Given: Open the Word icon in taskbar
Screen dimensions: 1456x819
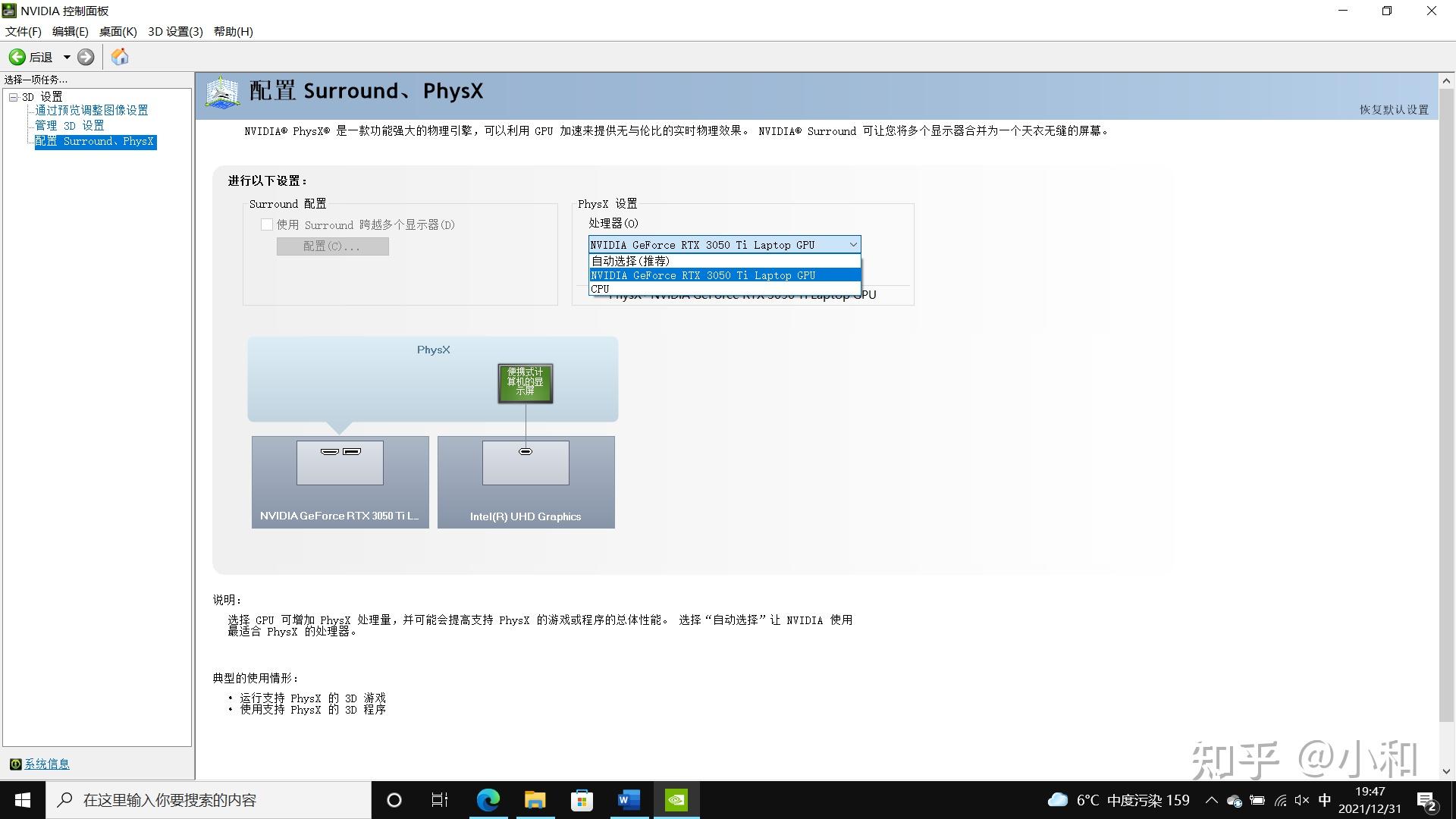Looking at the screenshot, I should [629, 800].
